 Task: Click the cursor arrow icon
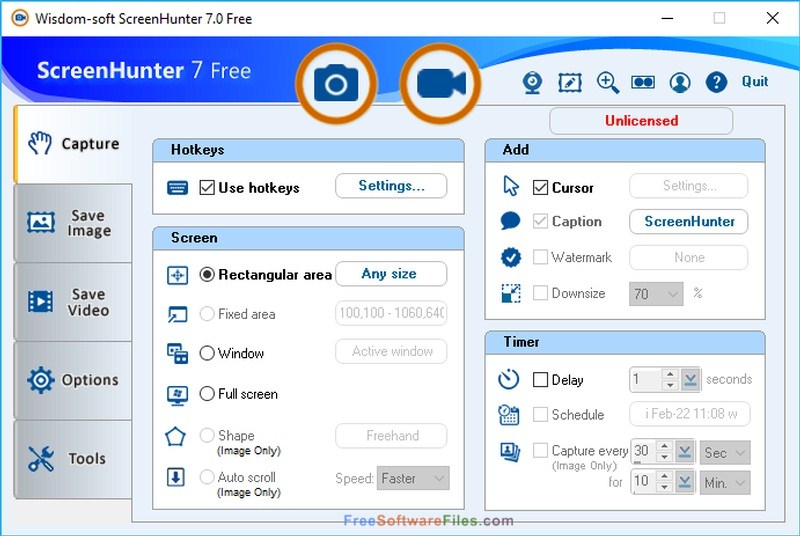click(511, 186)
